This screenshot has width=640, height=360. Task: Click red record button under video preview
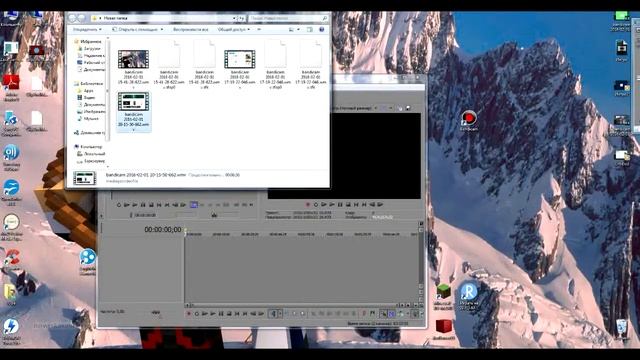pyautogui.click(x=308, y=204)
